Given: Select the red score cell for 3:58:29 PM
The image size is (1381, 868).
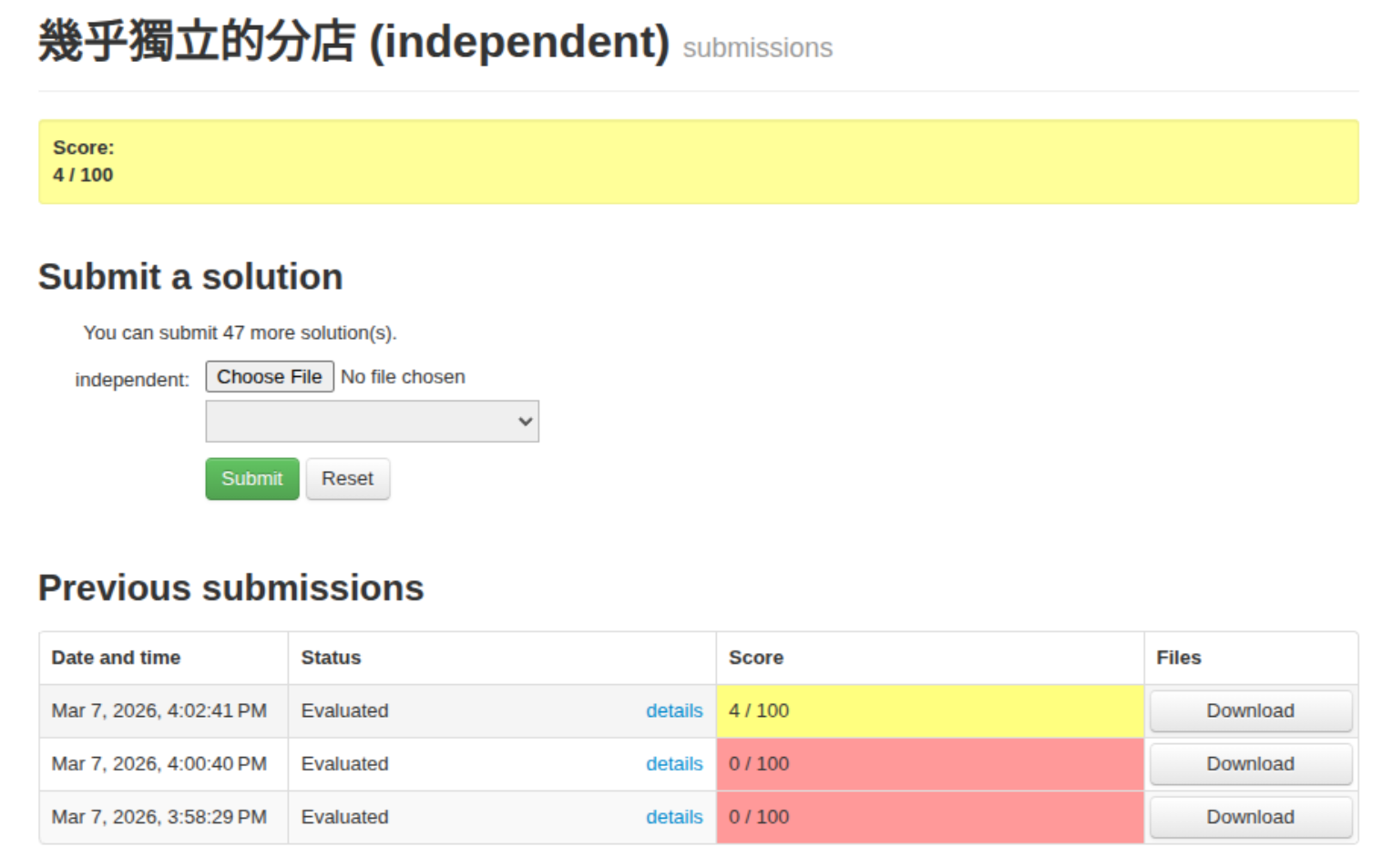Looking at the screenshot, I should 929,818.
